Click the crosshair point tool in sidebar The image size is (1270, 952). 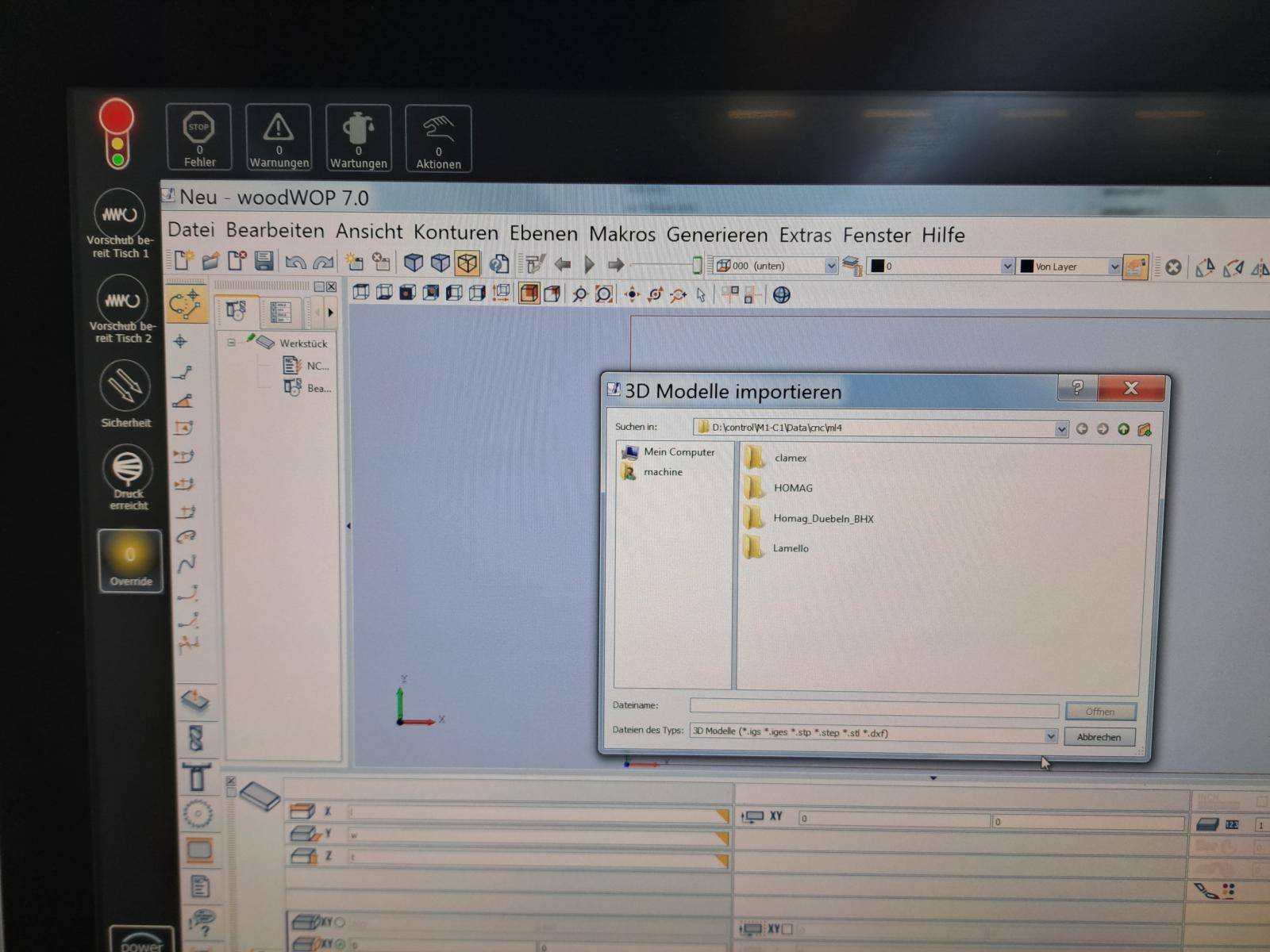tap(181, 341)
